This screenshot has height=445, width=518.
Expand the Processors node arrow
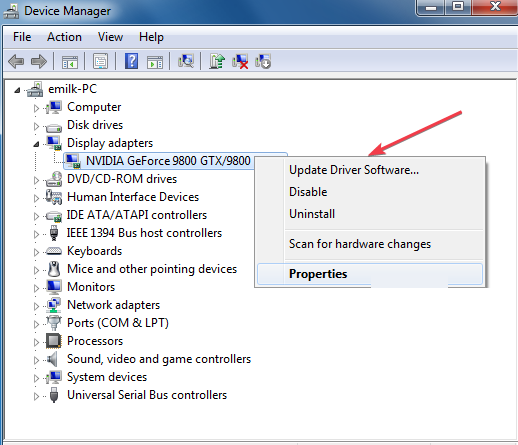[36, 342]
